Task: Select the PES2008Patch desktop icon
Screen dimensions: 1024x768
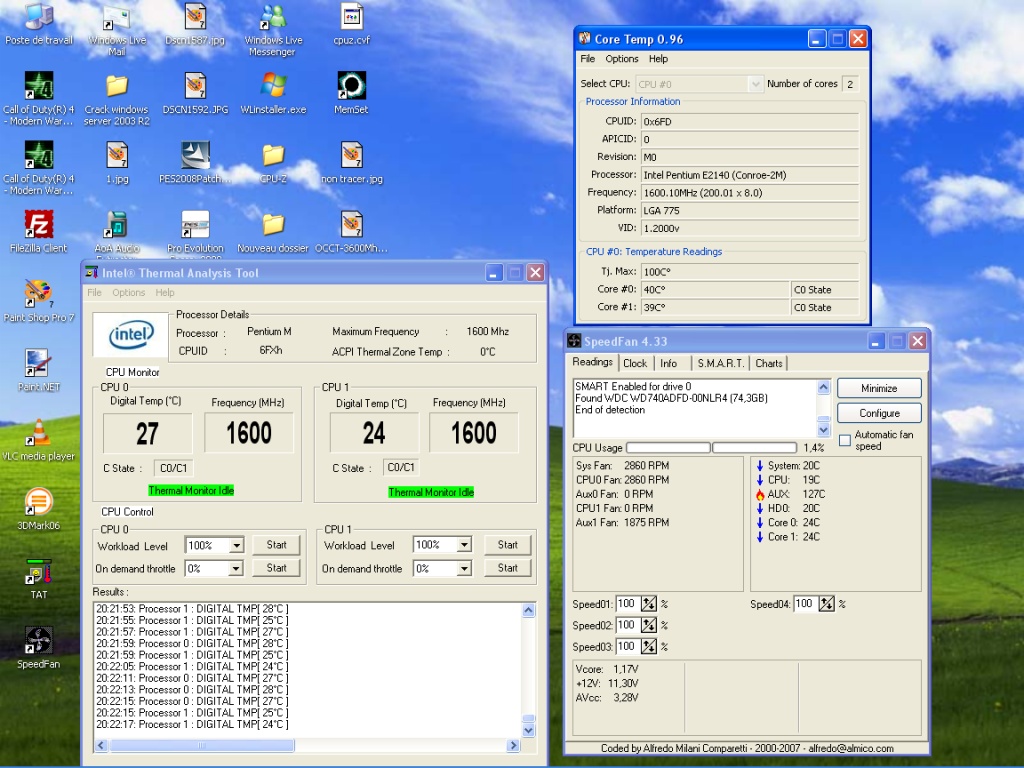Action: click(x=195, y=163)
